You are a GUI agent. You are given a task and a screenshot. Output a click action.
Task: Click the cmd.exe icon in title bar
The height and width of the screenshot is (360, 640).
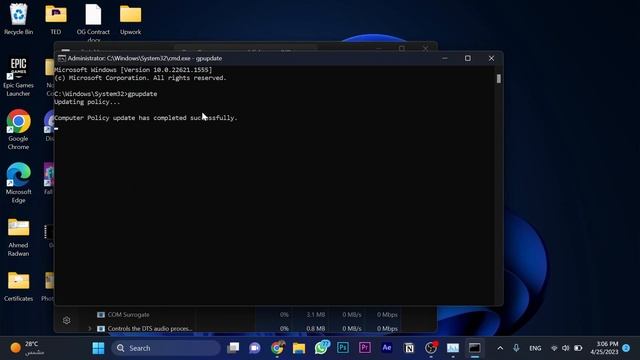tap(62, 58)
